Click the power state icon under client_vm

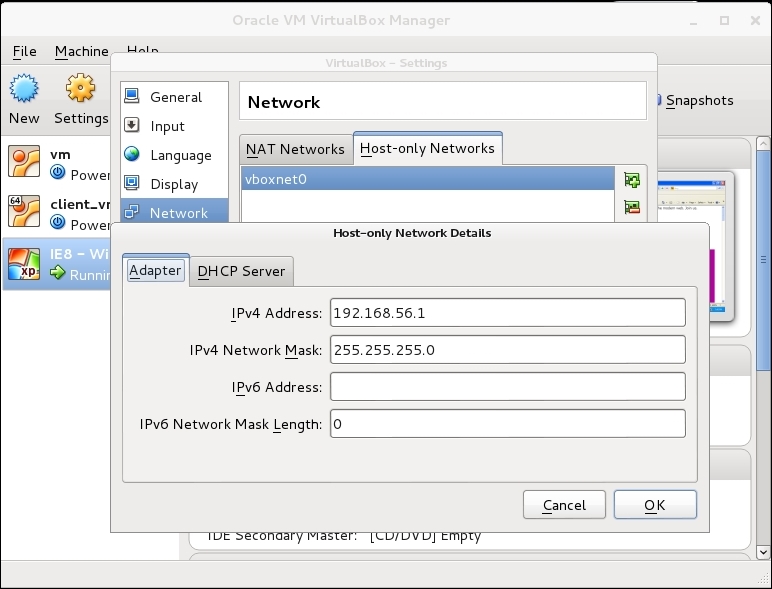point(58,223)
